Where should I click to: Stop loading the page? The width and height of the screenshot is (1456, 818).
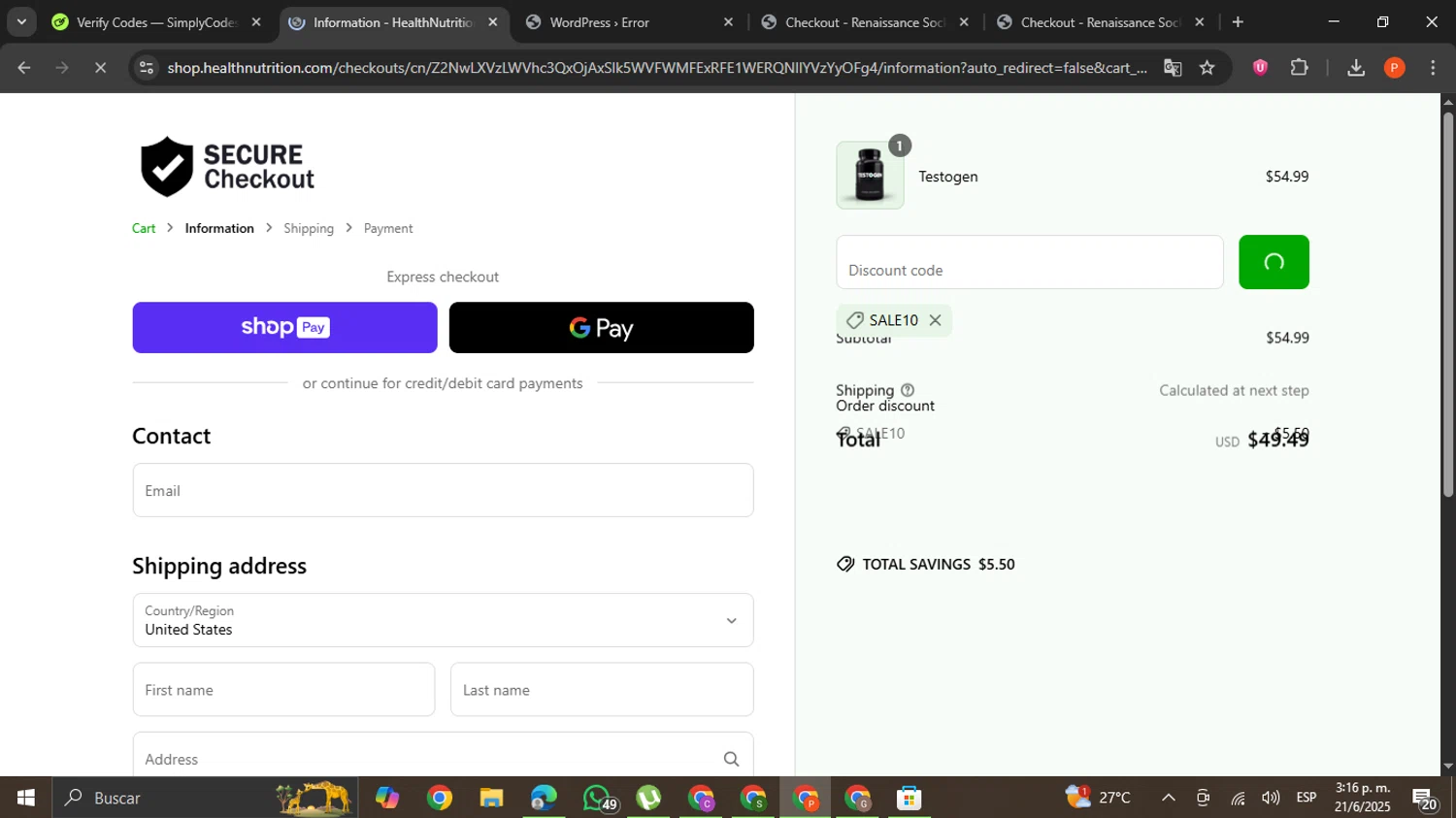tap(100, 68)
